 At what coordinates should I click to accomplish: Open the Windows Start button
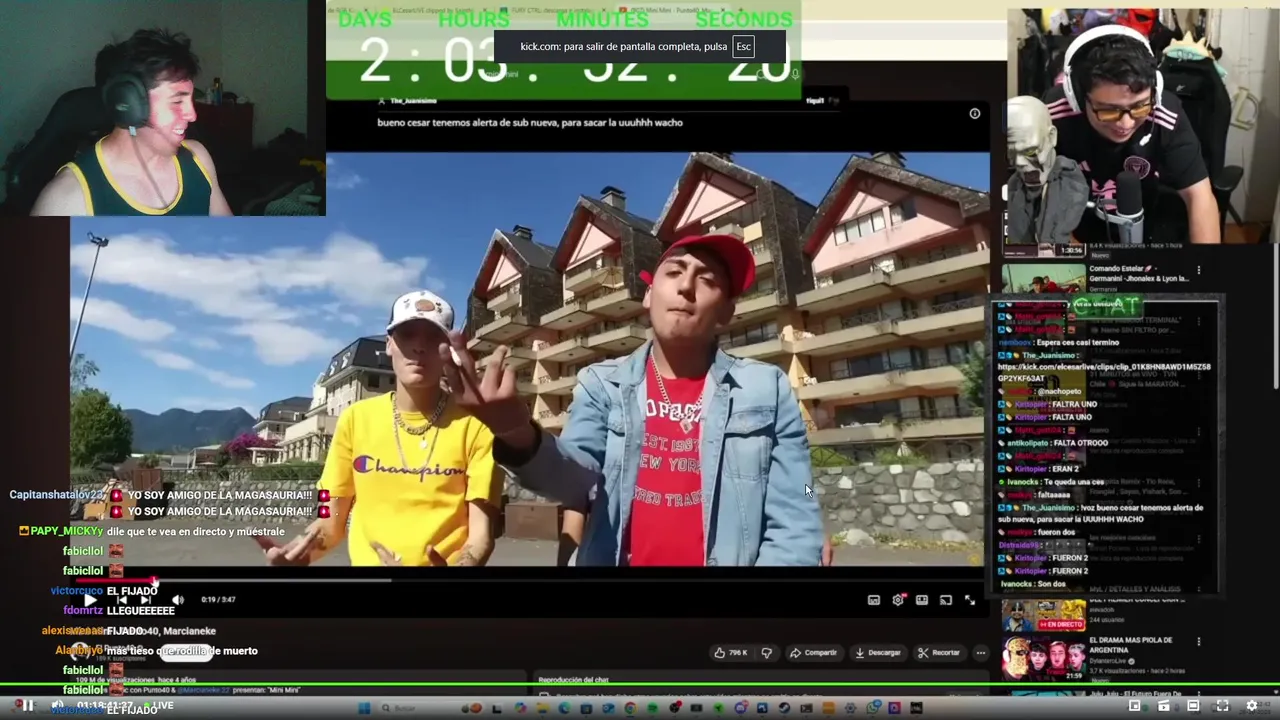click(364, 708)
